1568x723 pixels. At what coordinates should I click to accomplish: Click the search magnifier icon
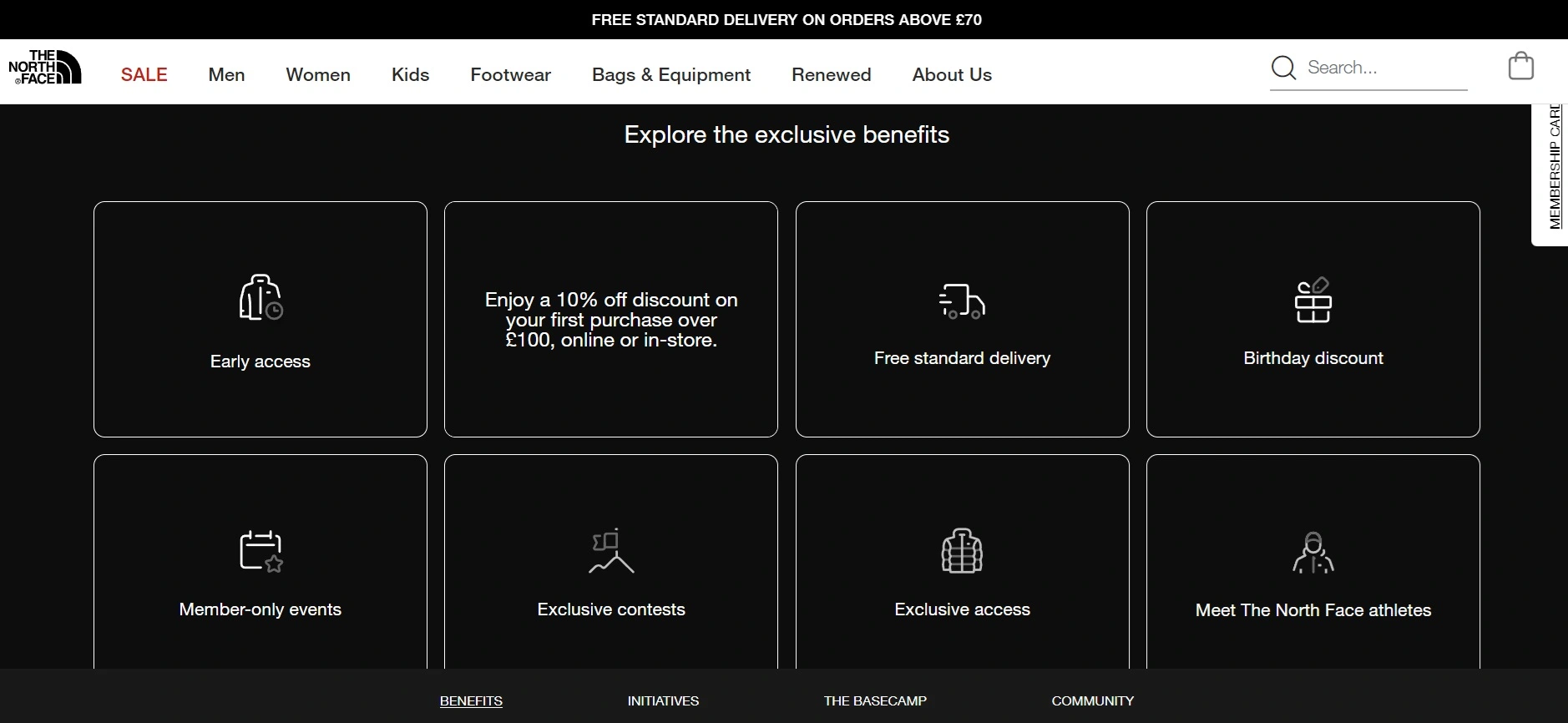[1283, 68]
